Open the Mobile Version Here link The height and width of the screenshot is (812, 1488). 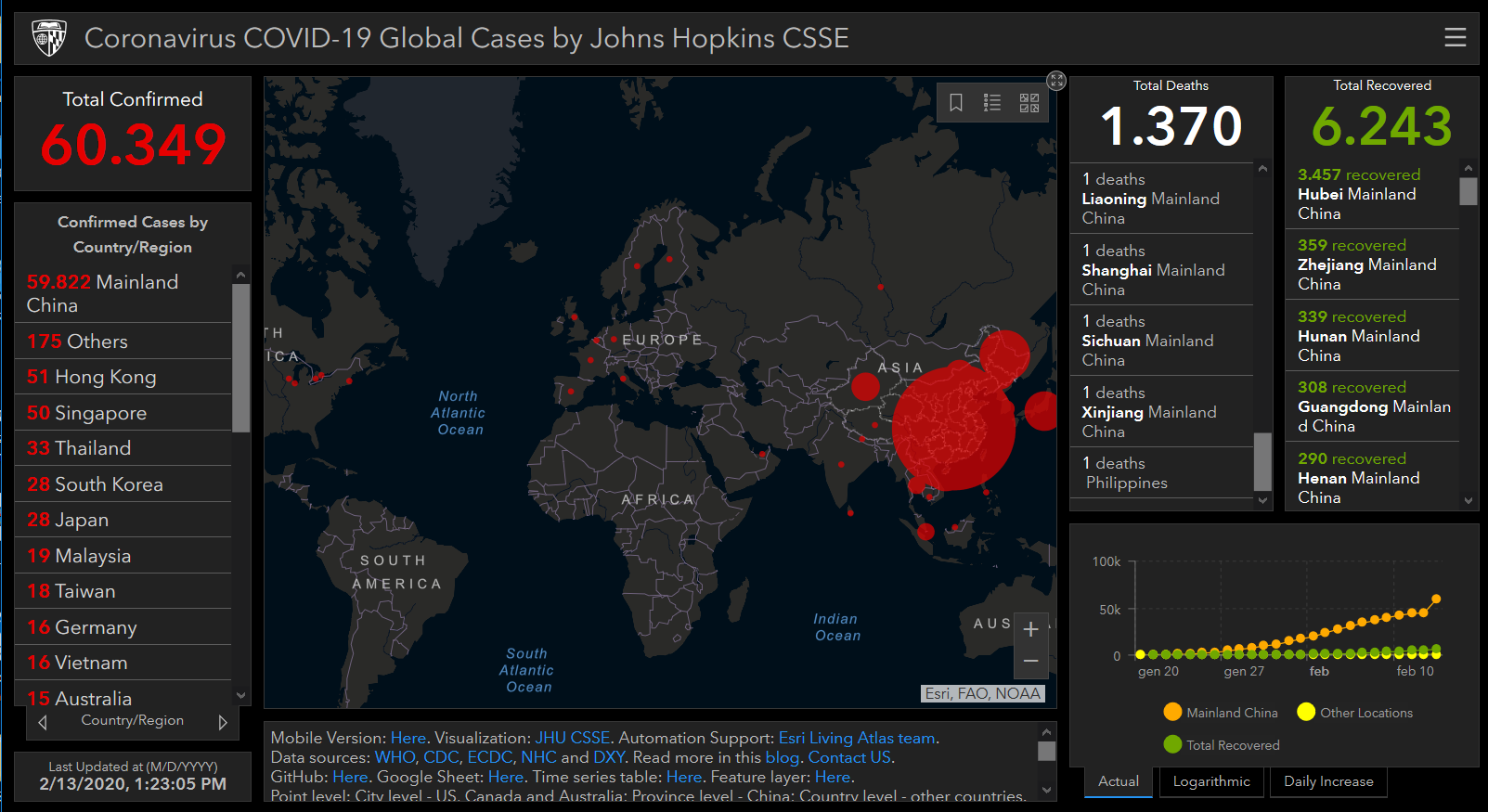(408, 738)
